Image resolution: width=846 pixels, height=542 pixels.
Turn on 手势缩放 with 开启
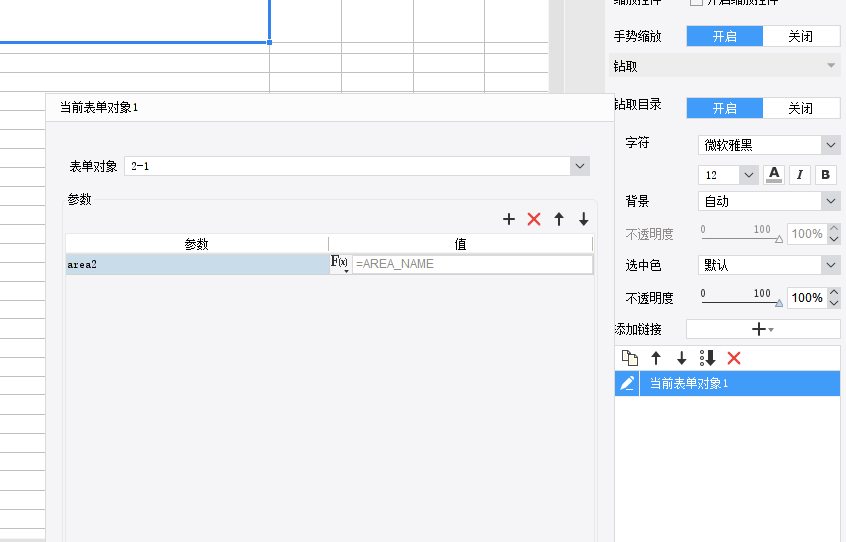pos(725,36)
